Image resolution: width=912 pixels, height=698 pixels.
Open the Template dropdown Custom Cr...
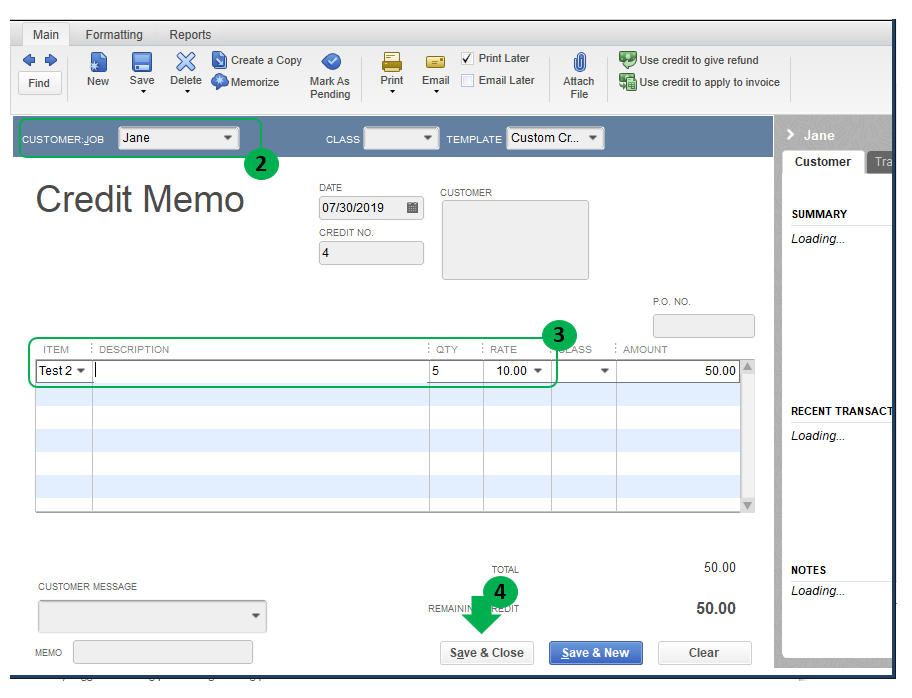click(x=593, y=138)
